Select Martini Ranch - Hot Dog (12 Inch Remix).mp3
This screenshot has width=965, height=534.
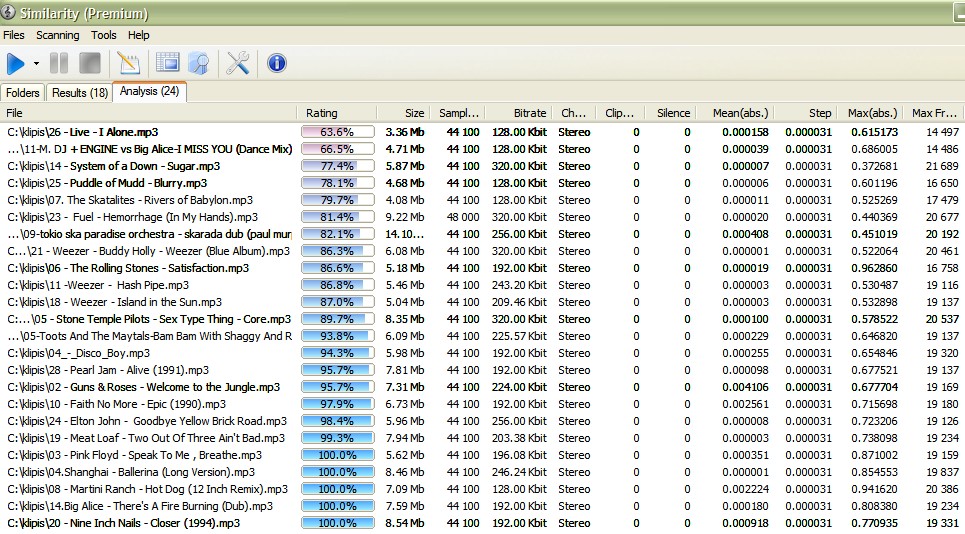click(x=482, y=489)
